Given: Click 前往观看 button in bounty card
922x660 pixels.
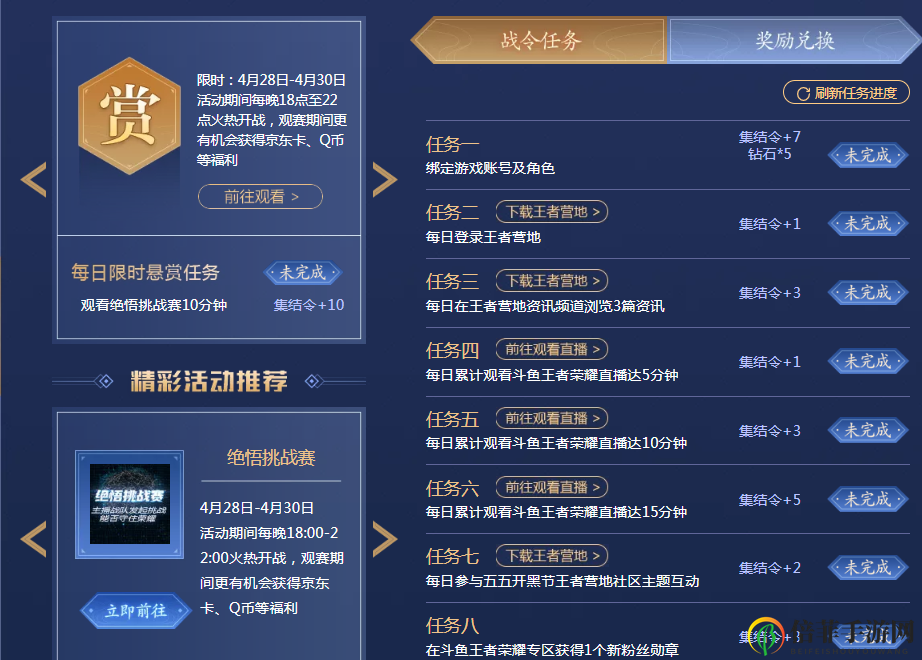Looking at the screenshot, I should 260,196.
